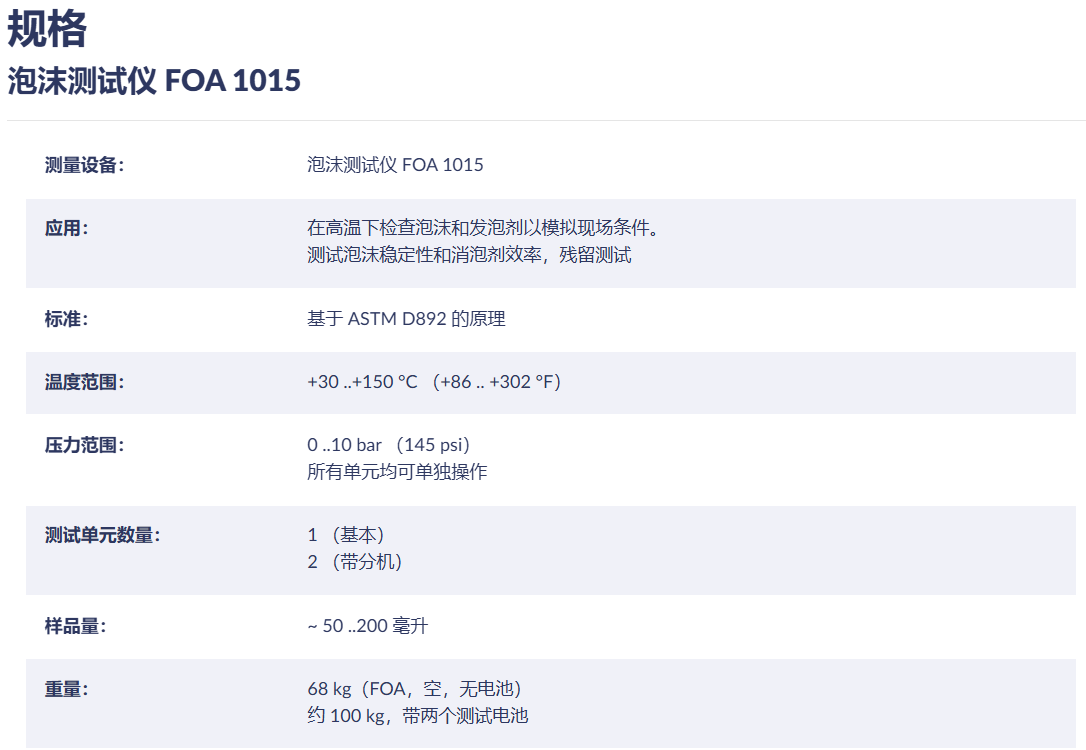The width and height of the screenshot is (1086, 750).
Task: Click the 68 kg empty weight line
Action: coord(415,689)
